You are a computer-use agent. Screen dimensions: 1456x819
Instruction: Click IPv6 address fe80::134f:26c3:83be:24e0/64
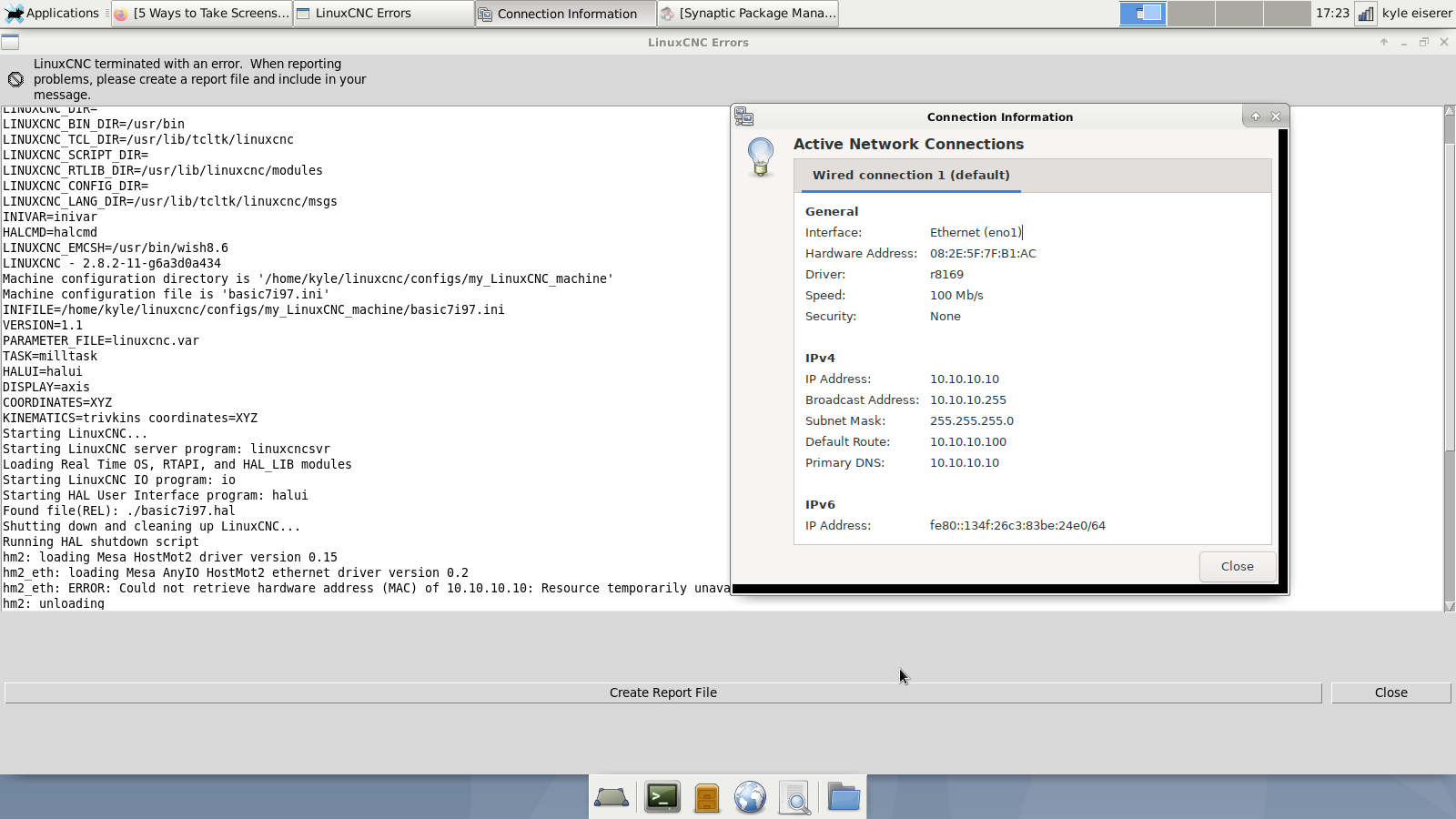pyautogui.click(x=1017, y=525)
